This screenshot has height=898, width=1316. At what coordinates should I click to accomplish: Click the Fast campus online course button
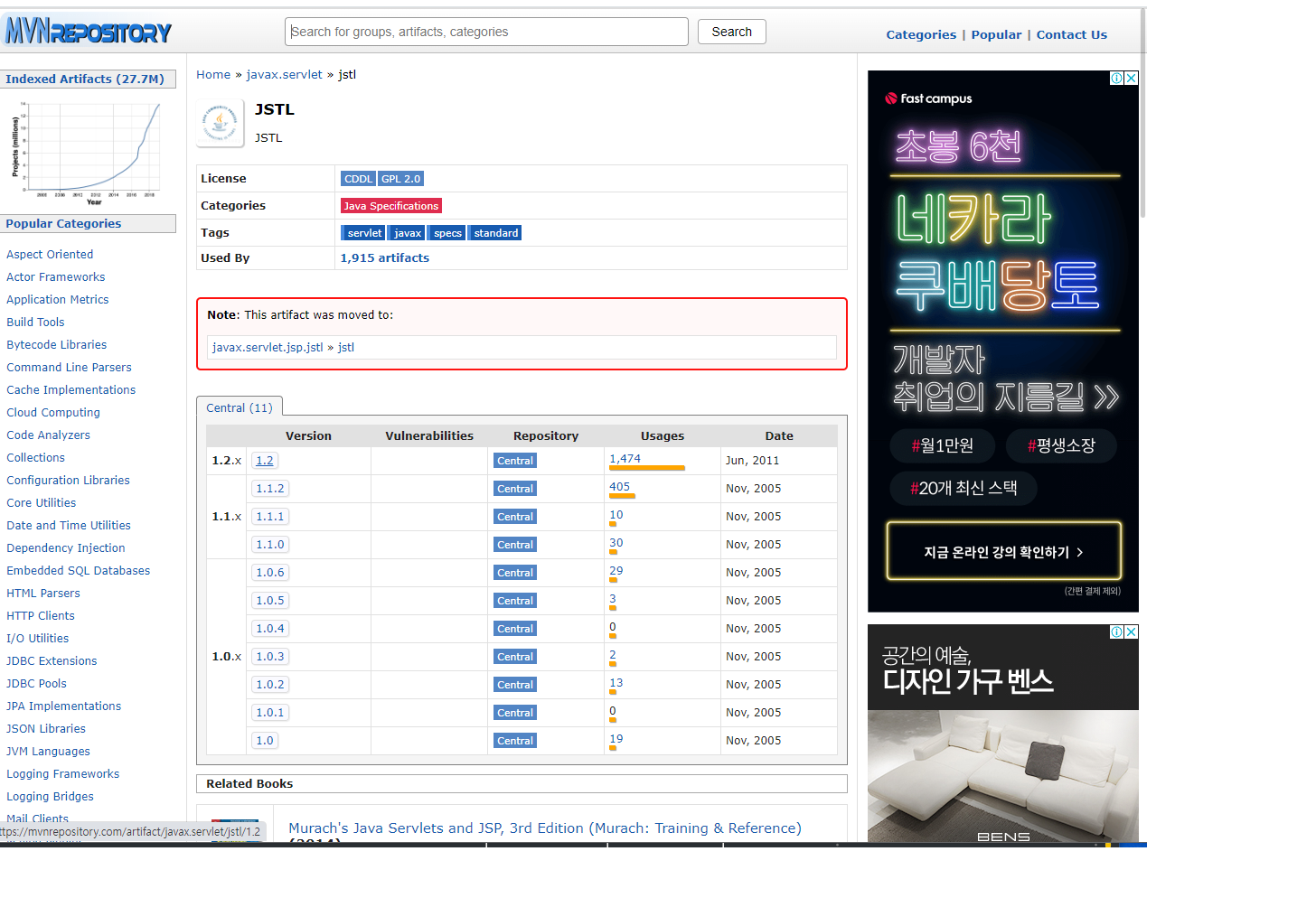tap(1003, 551)
